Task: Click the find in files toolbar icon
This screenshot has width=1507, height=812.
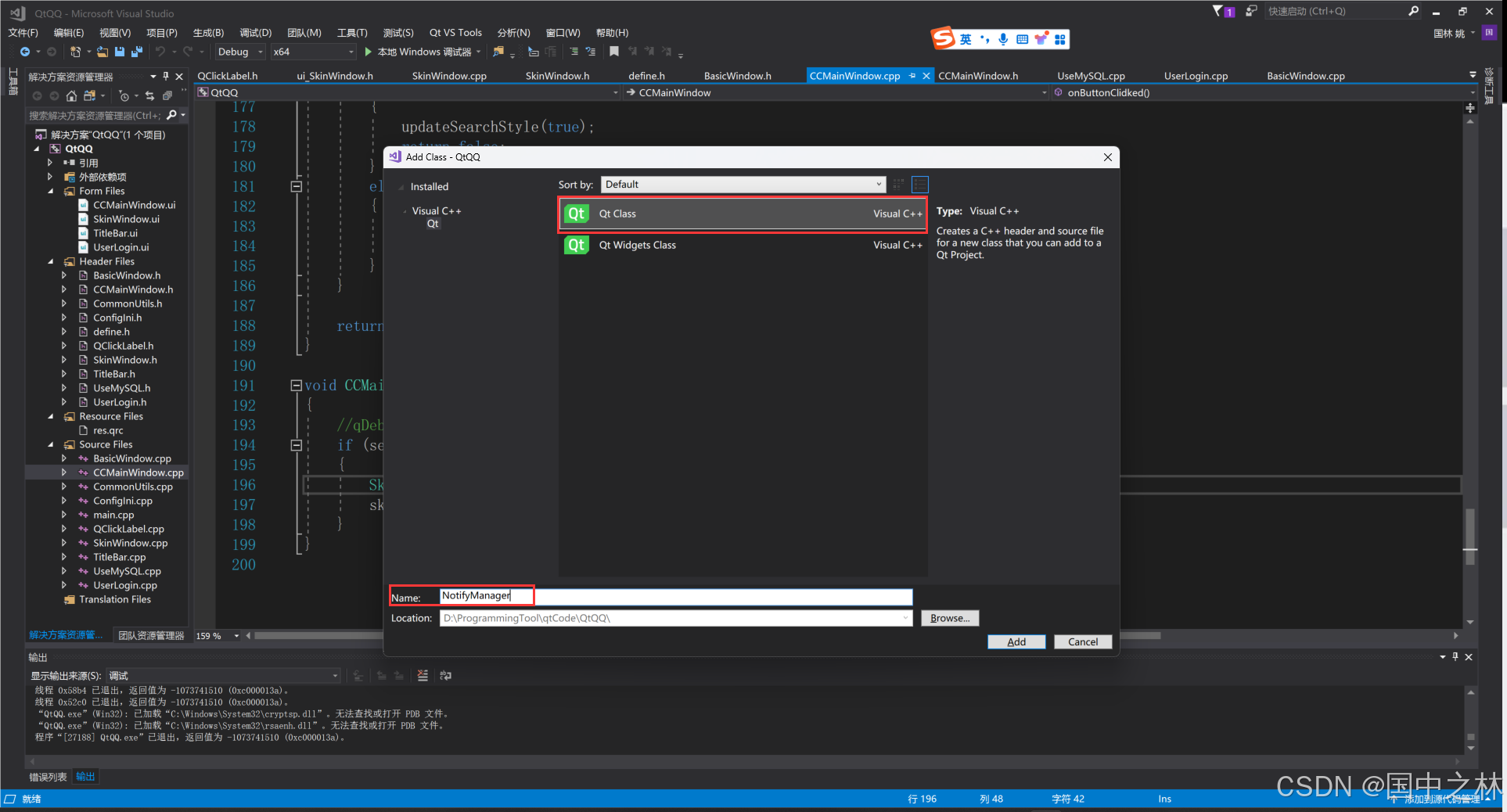Action: (x=498, y=52)
